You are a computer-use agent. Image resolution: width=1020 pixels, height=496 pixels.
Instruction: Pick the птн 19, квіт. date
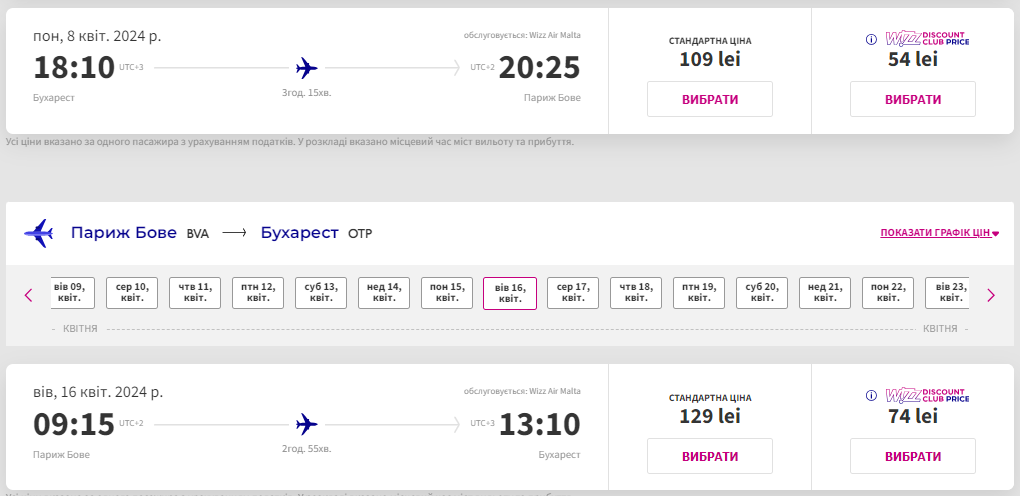(699, 293)
